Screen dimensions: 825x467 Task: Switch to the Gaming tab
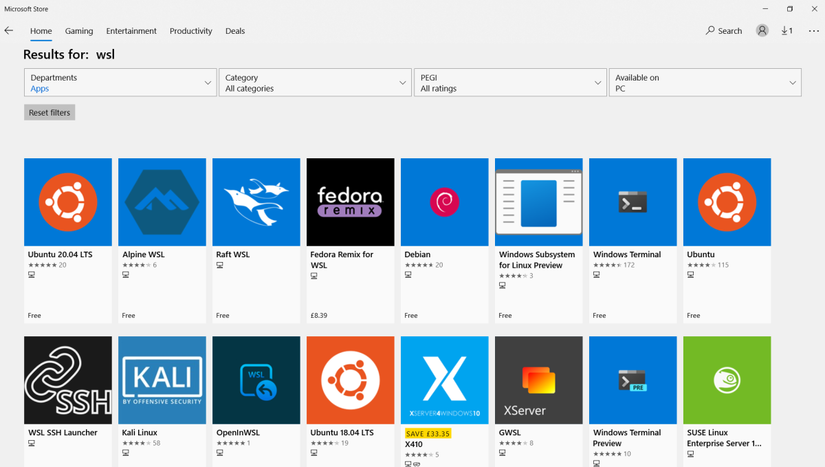79,31
